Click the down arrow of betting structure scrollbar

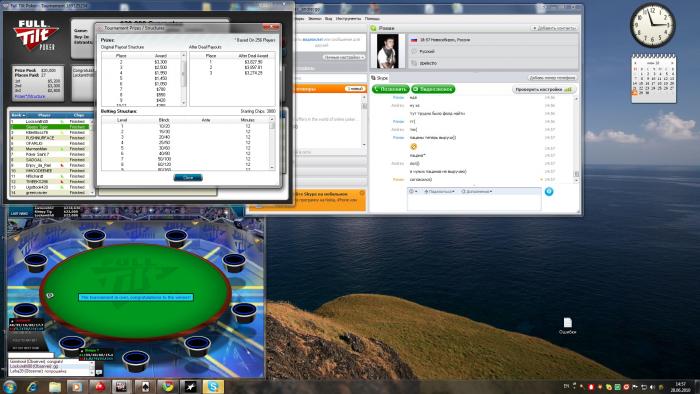coord(272,167)
